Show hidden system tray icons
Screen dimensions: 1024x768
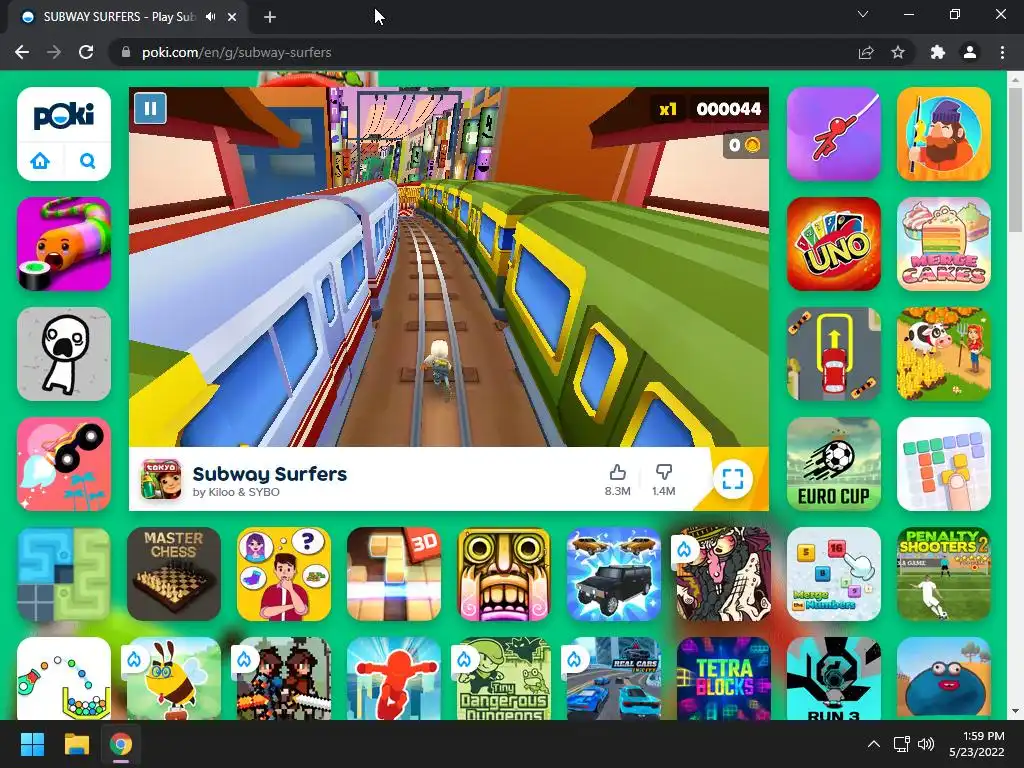tap(873, 744)
